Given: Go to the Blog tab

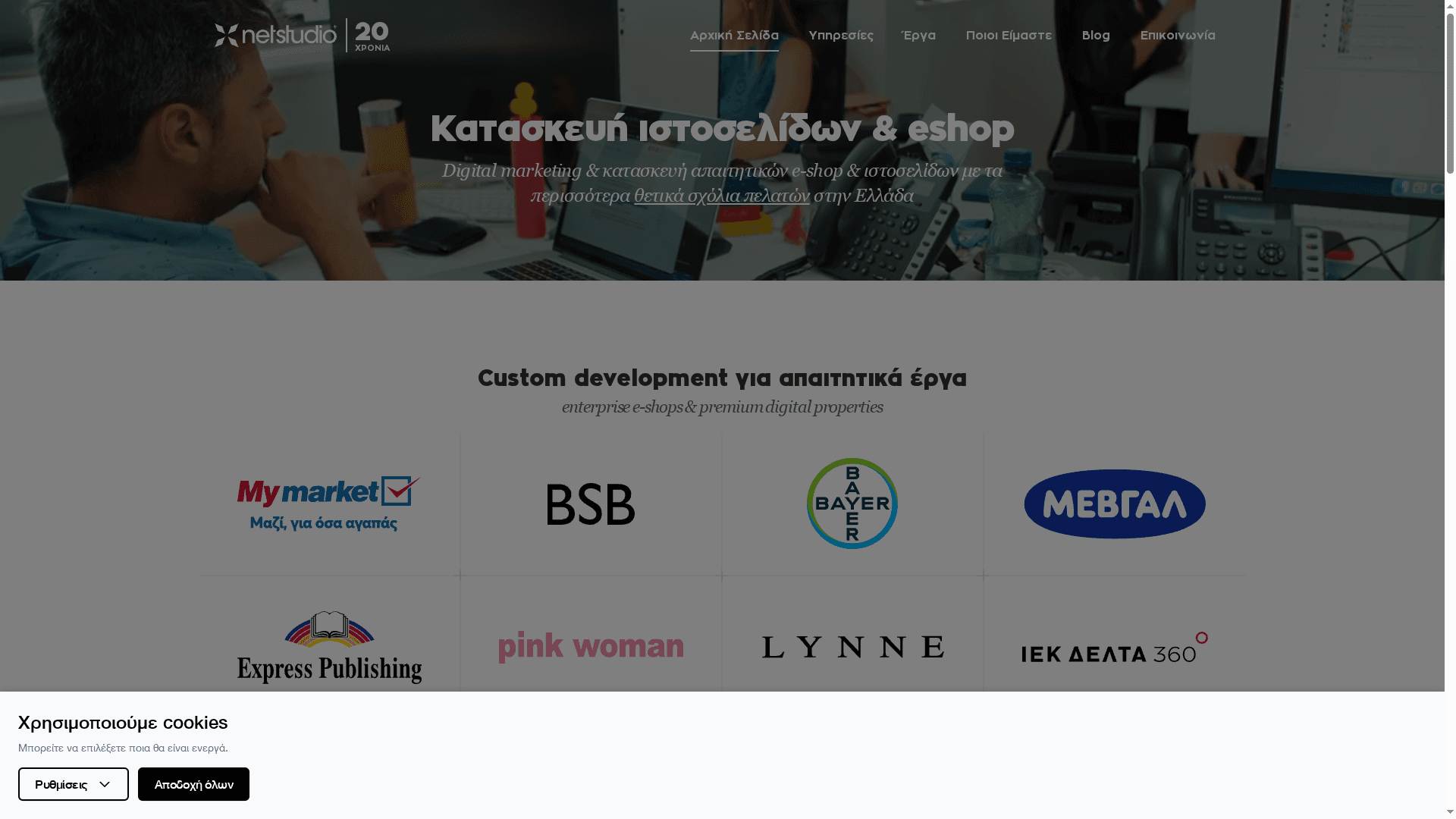Looking at the screenshot, I should (1095, 35).
